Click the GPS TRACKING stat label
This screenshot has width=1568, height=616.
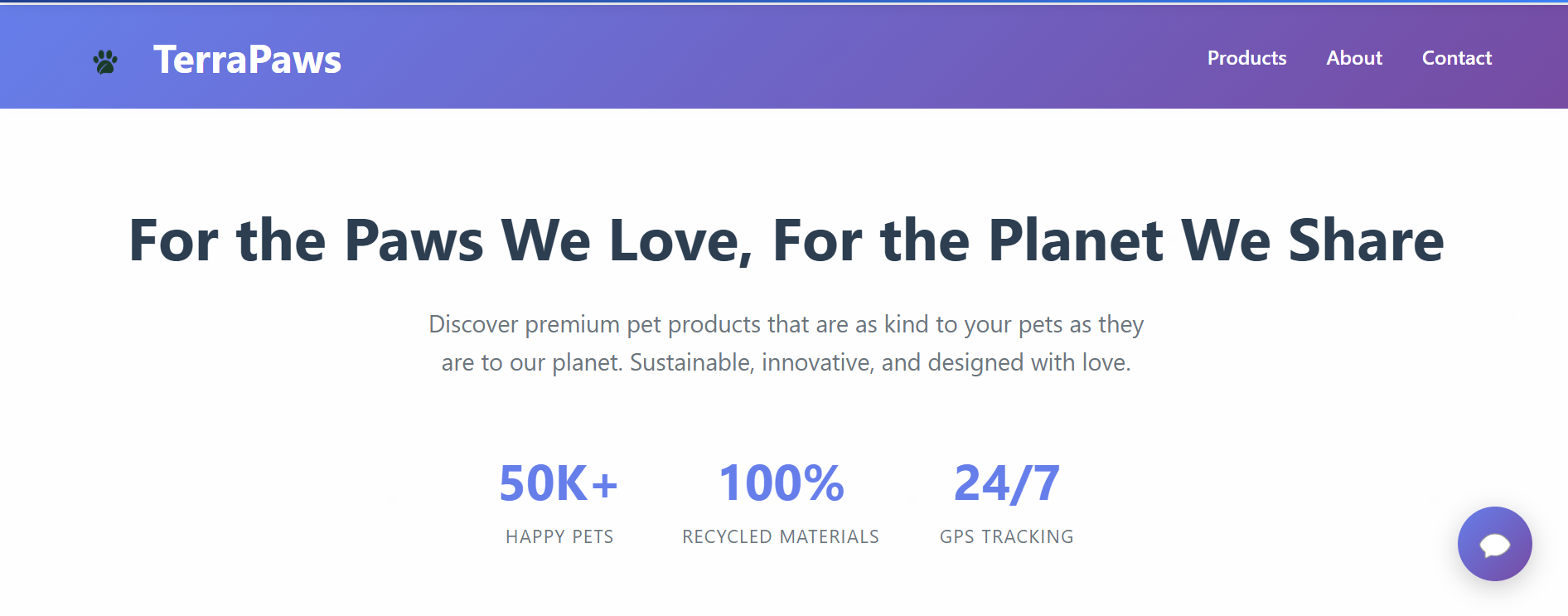(x=1006, y=536)
